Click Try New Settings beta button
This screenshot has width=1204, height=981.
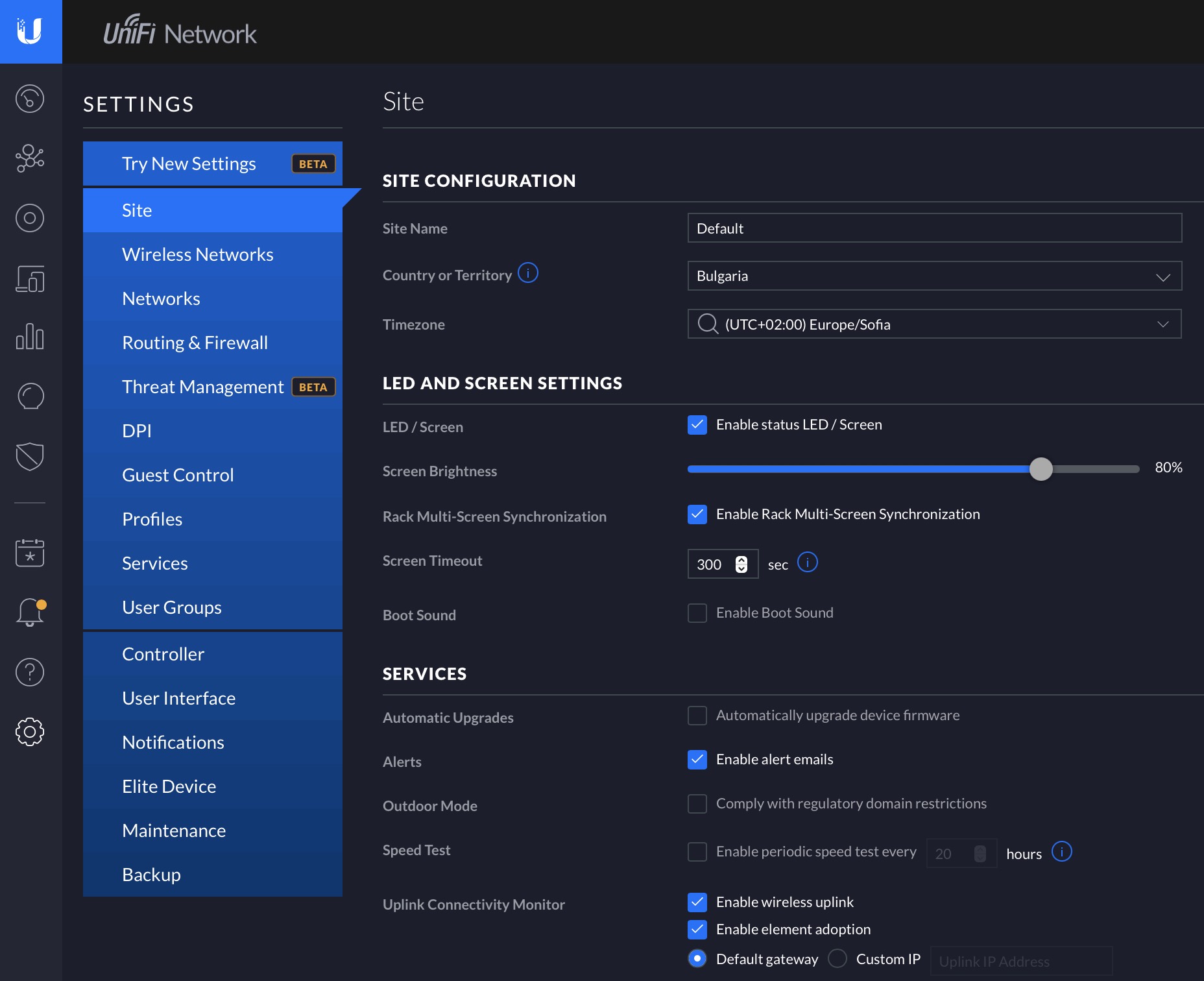pyautogui.click(x=213, y=163)
